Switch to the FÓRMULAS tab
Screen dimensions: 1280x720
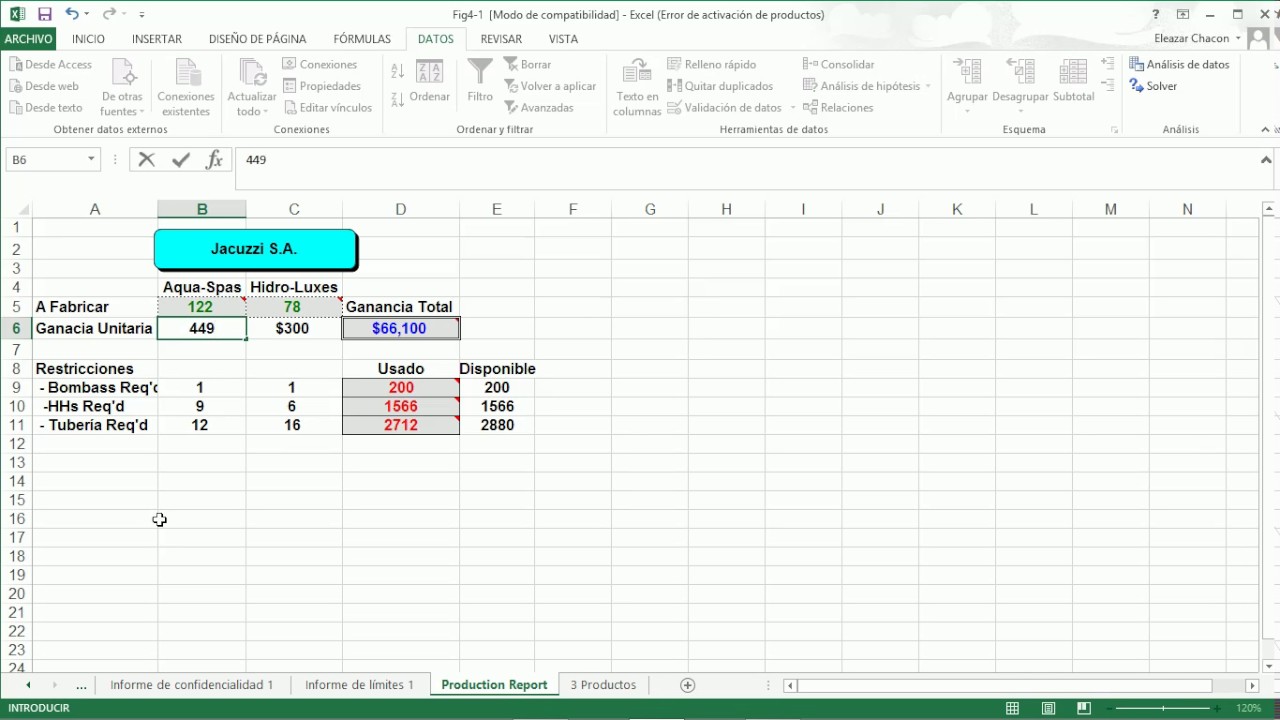362,39
